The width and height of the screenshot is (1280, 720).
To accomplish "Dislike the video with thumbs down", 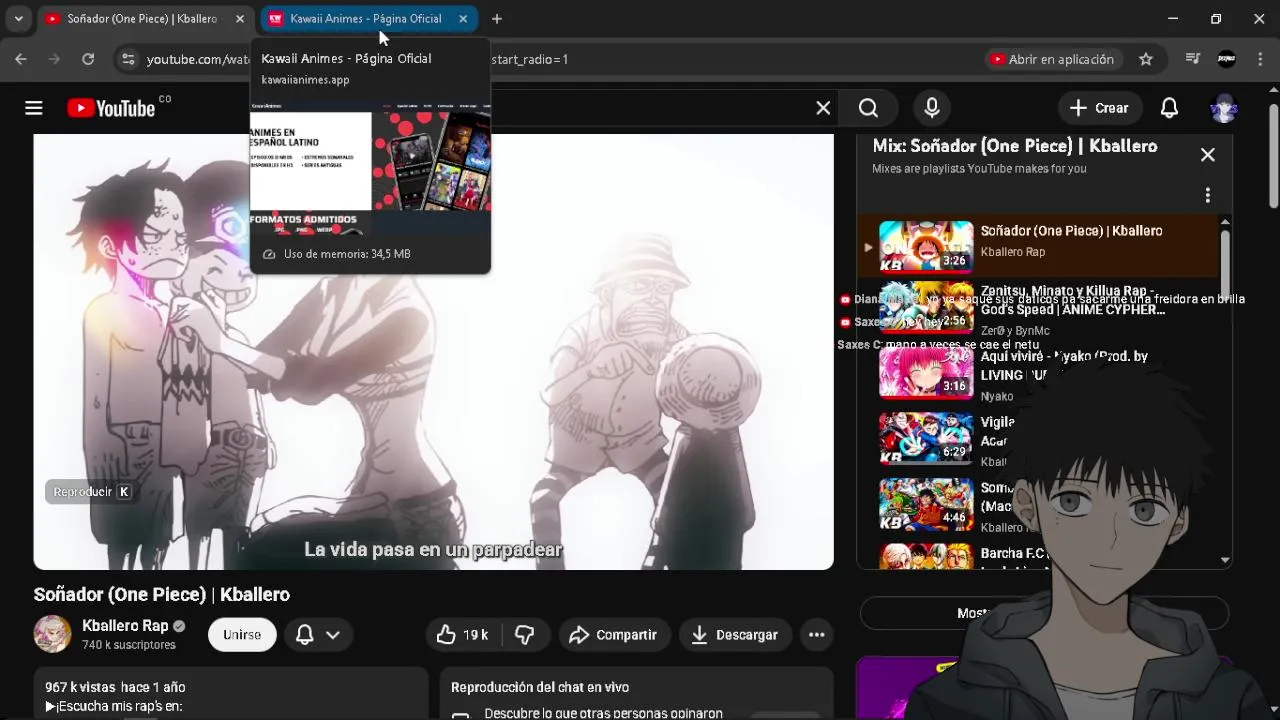I will [x=524, y=635].
